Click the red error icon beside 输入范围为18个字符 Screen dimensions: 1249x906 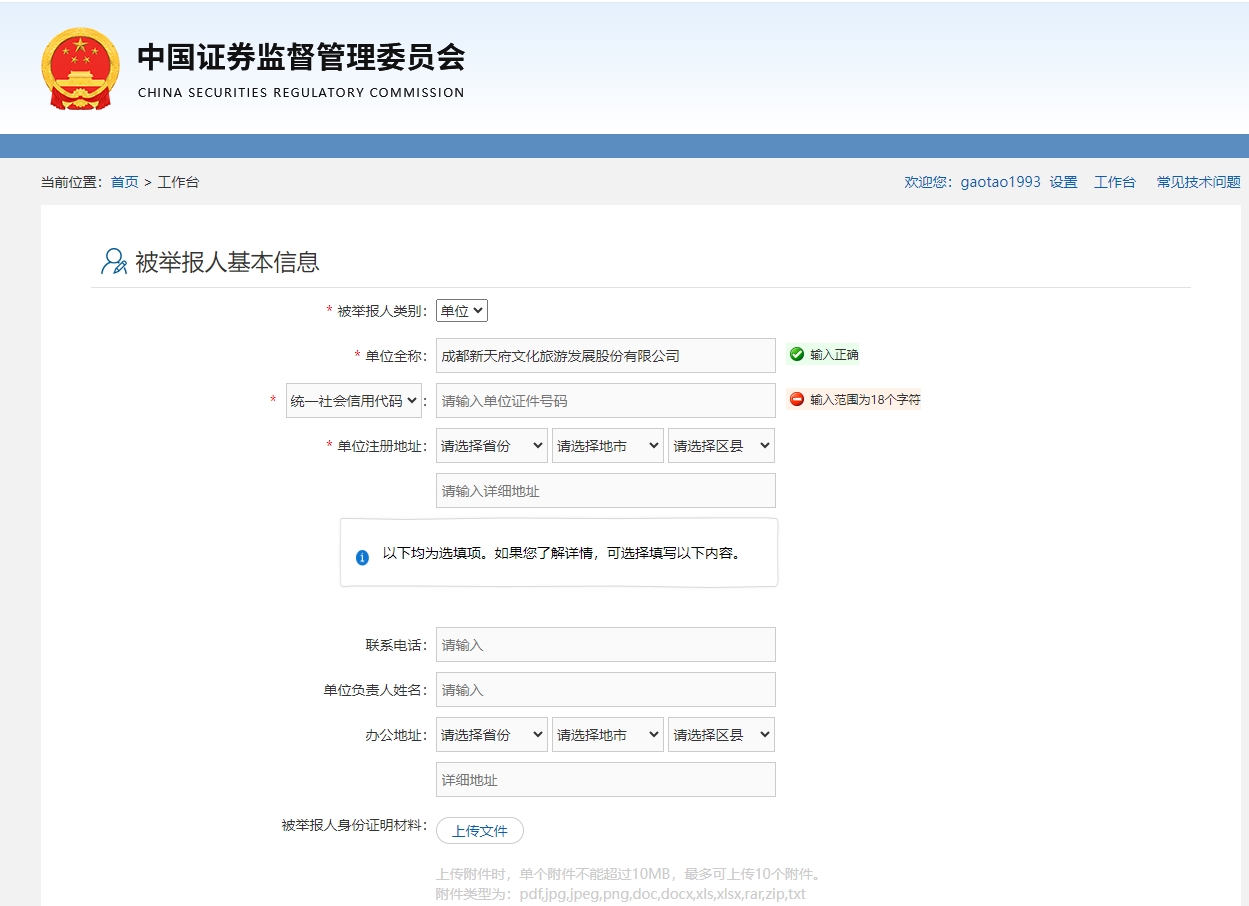click(797, 399)
